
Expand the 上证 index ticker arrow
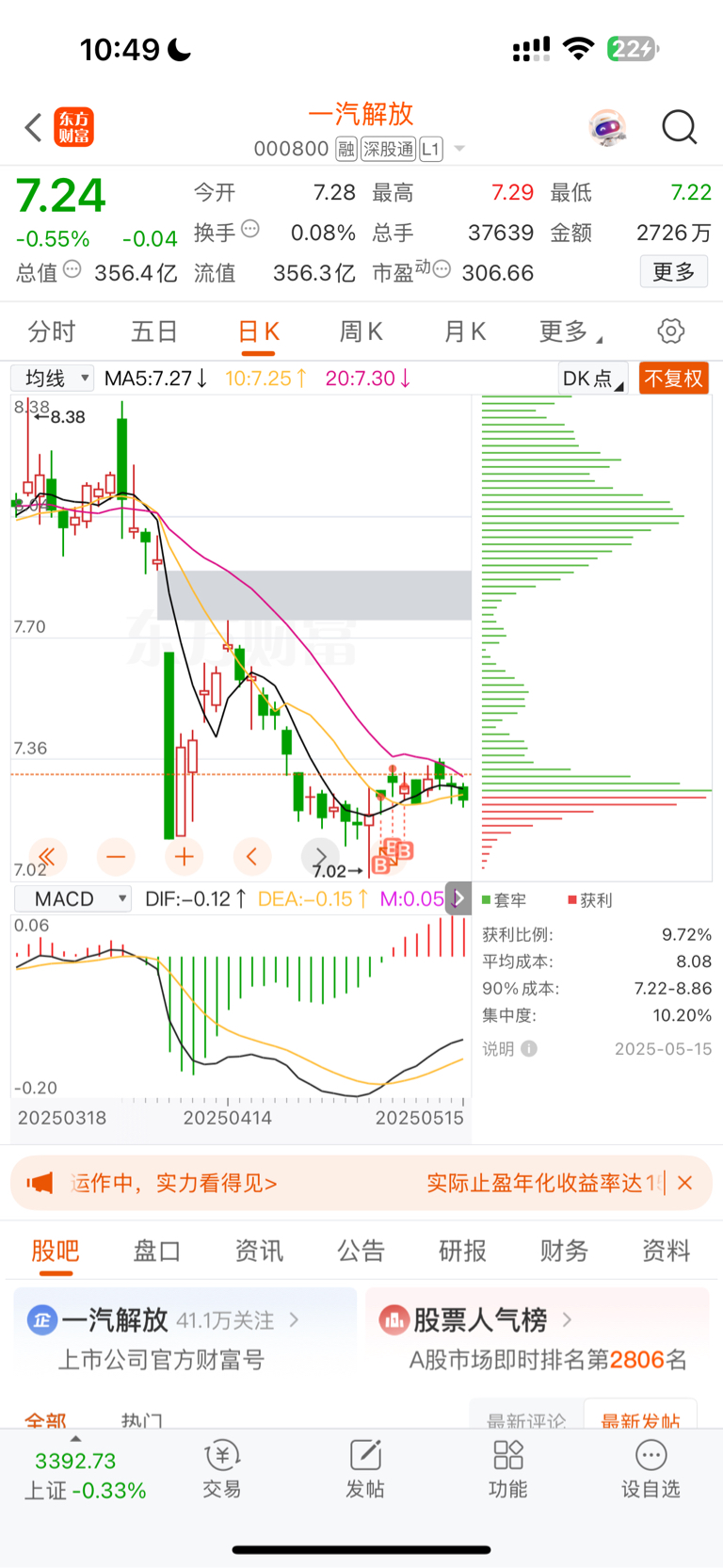point(75,1439)
